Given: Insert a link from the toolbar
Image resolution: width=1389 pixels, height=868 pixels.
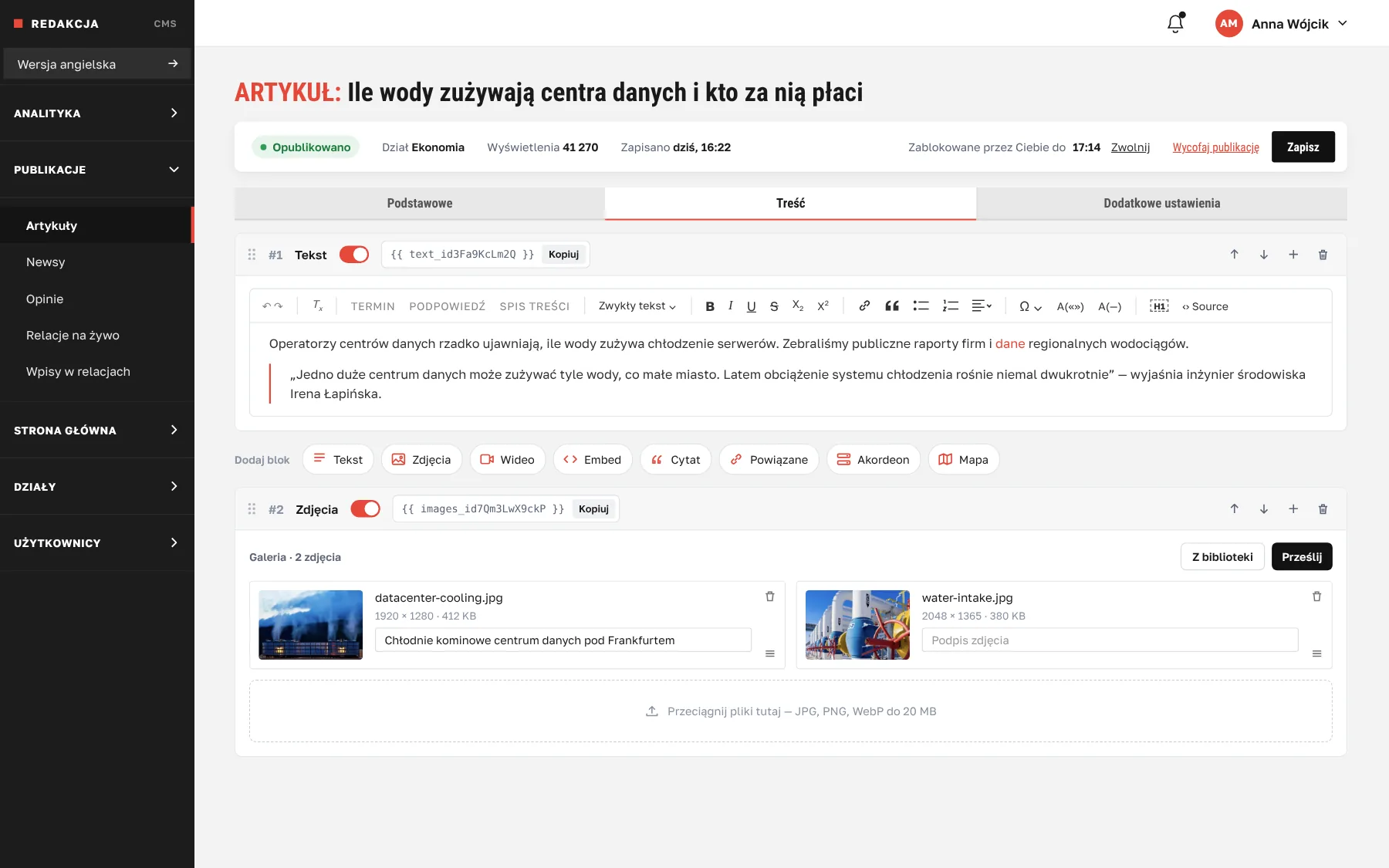Looking at the screenshot, I should (x=864, y=306).
